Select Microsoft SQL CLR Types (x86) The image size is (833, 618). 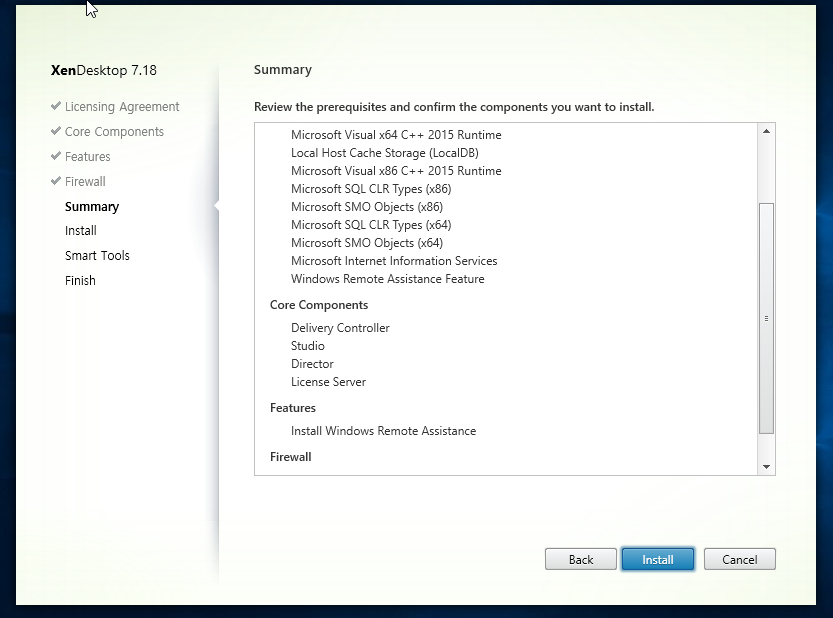point(371,189)
